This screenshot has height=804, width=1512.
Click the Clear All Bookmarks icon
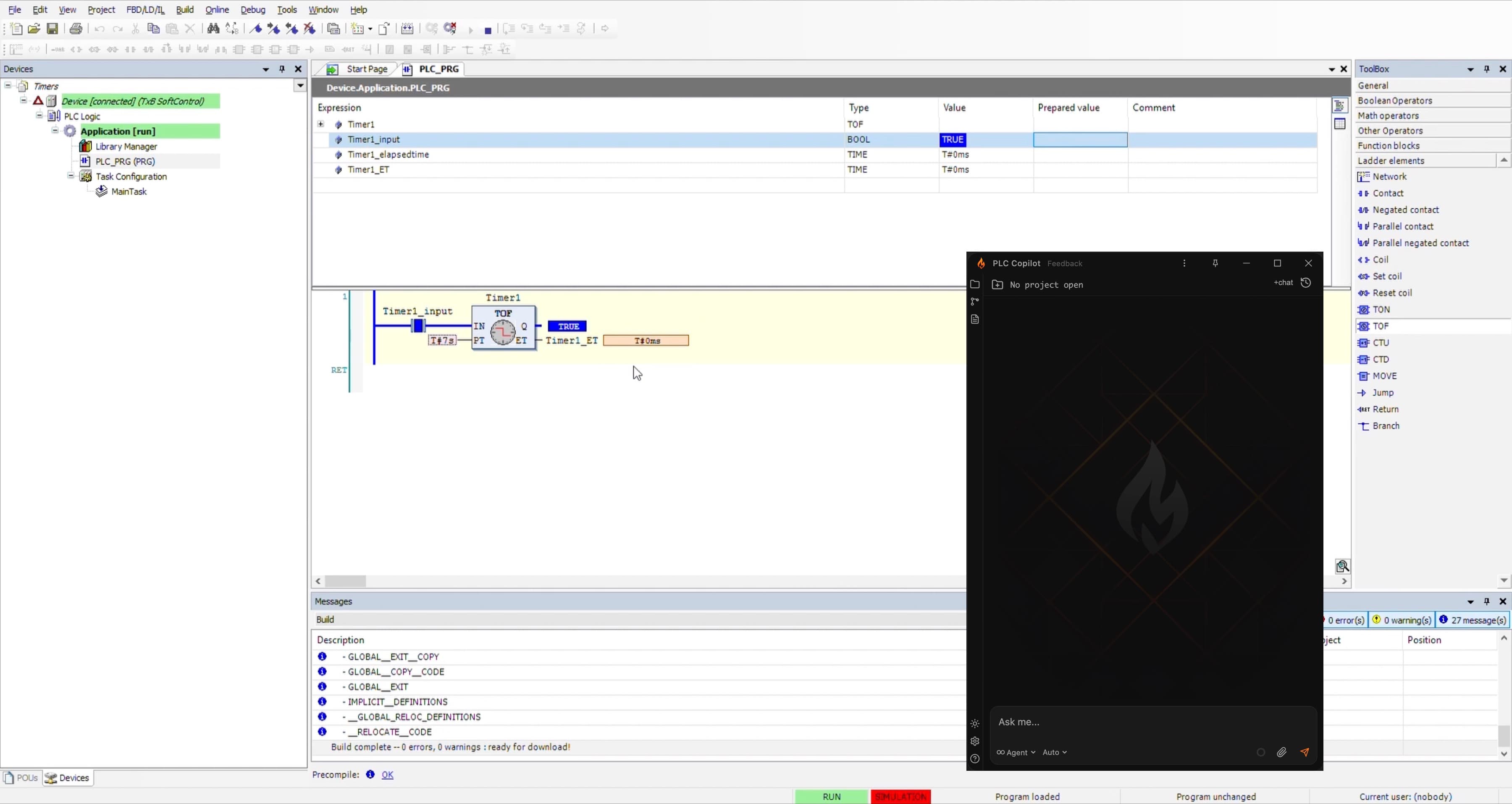coord(310,29)
